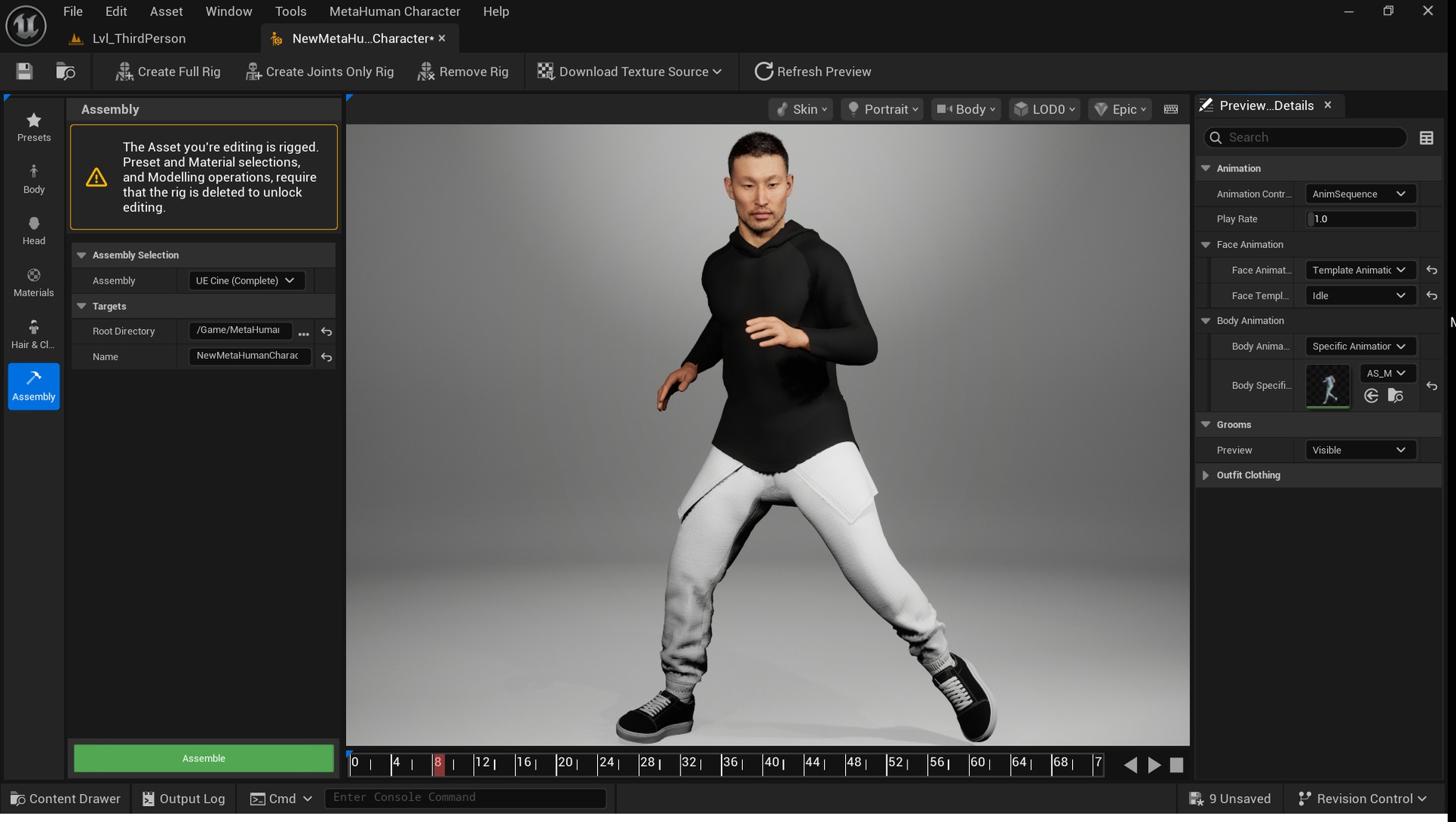Click Browse to asset in Content Browser icon
1456x822 pixels.
[x=66, y=71]
